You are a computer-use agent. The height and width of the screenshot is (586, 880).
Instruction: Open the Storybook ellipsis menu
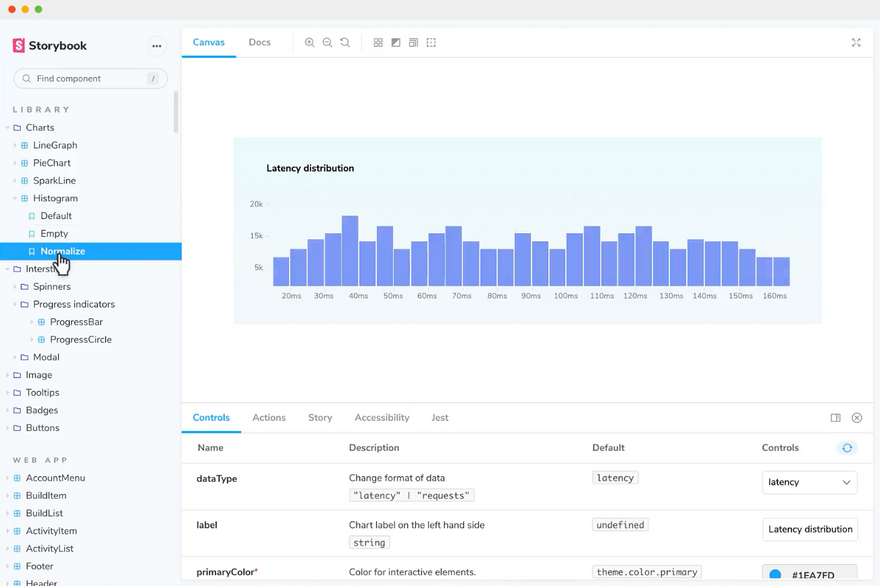(156, 46)
